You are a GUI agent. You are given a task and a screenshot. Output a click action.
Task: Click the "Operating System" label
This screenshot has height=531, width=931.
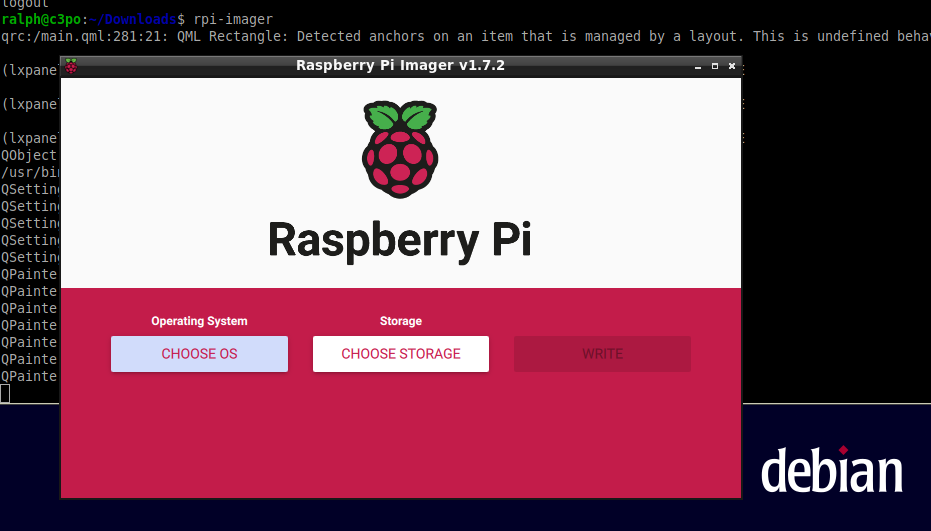click(199, 321)
